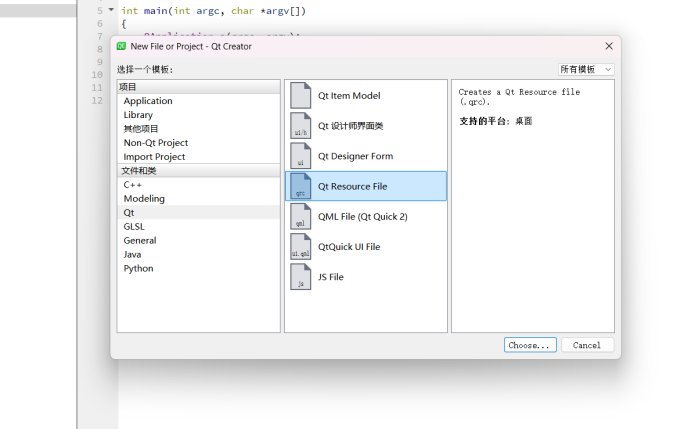Select the General category
692x429 pixels.
pos(199,241)
